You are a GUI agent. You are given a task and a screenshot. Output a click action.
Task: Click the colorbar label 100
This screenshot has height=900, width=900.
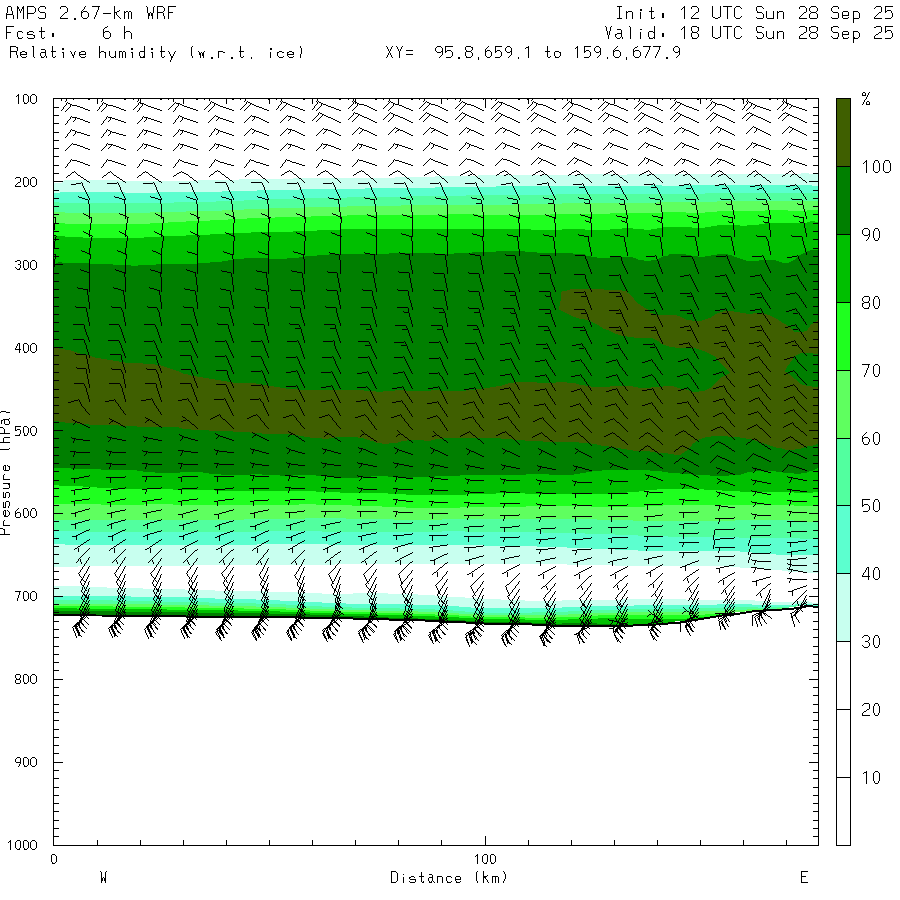click(x=876, y=167)
